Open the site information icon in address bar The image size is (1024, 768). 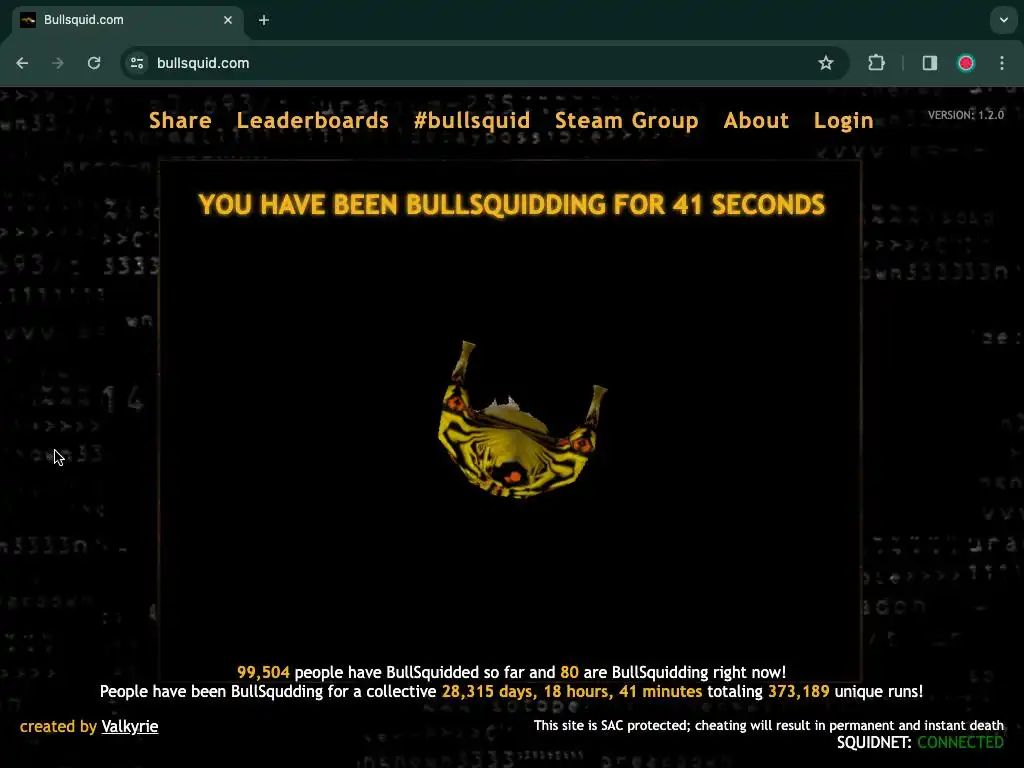(137, 63)
